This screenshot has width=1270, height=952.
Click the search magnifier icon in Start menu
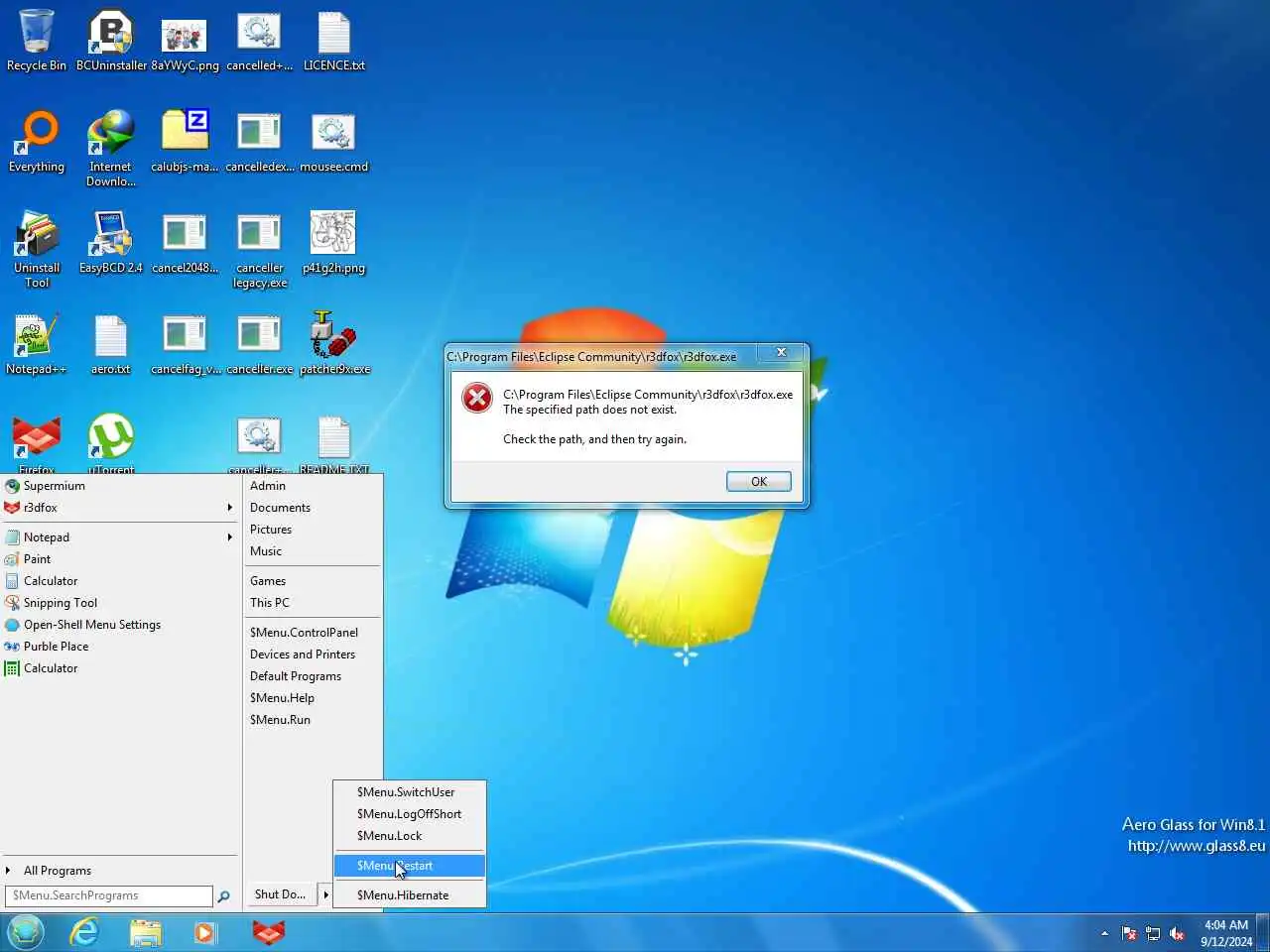[x=223, y=896]
